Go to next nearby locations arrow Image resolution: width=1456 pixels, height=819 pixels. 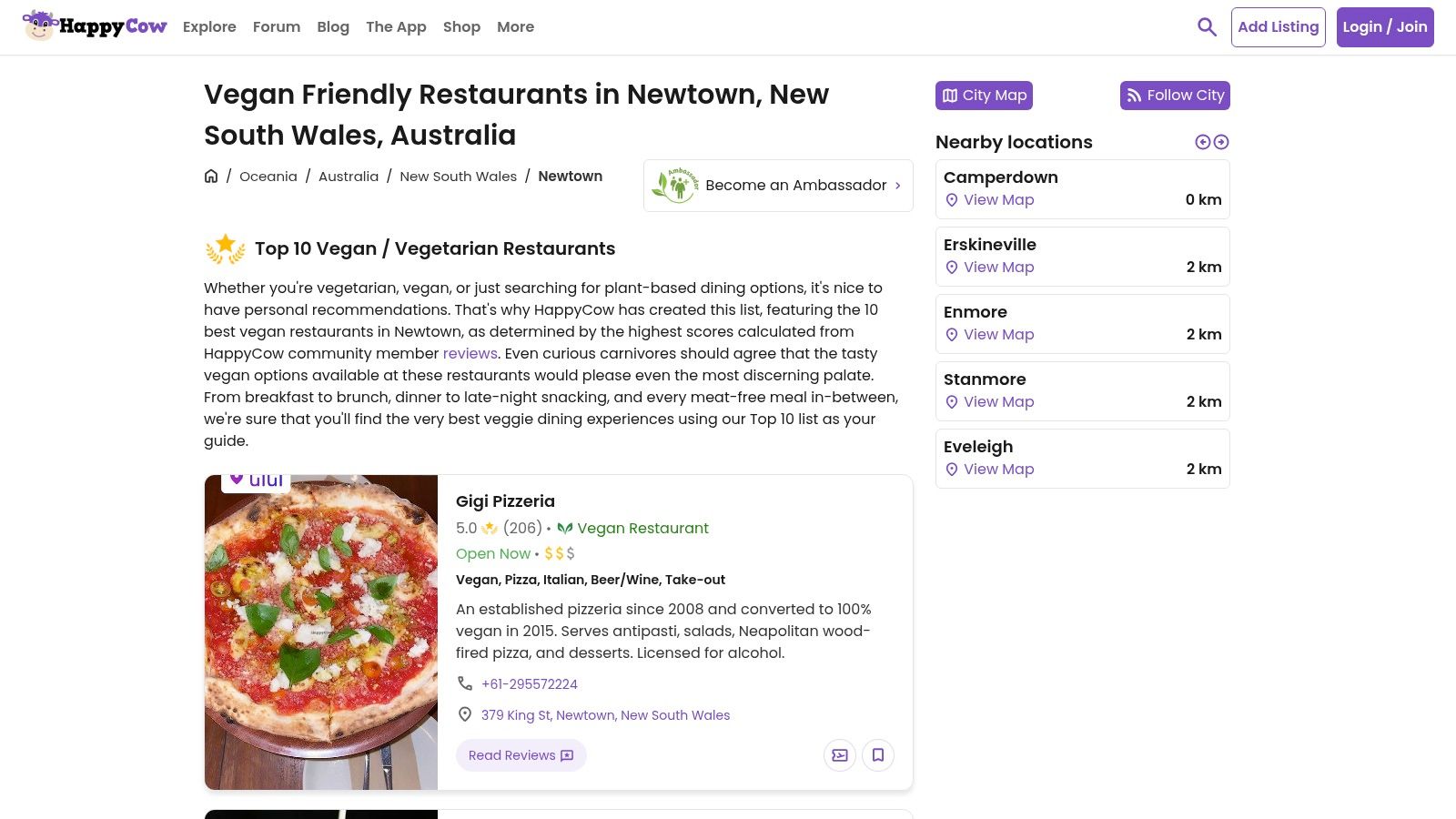[x=1221, y=142]
